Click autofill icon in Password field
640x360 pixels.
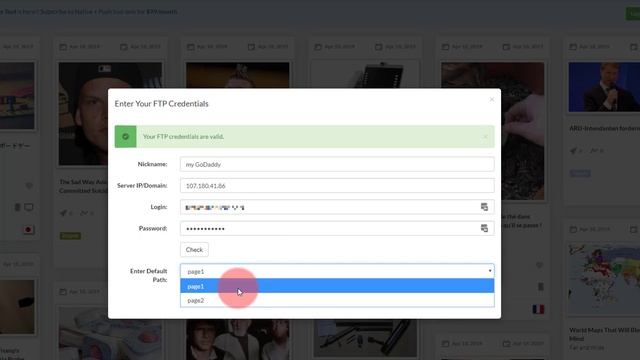(x=484, y=228)
